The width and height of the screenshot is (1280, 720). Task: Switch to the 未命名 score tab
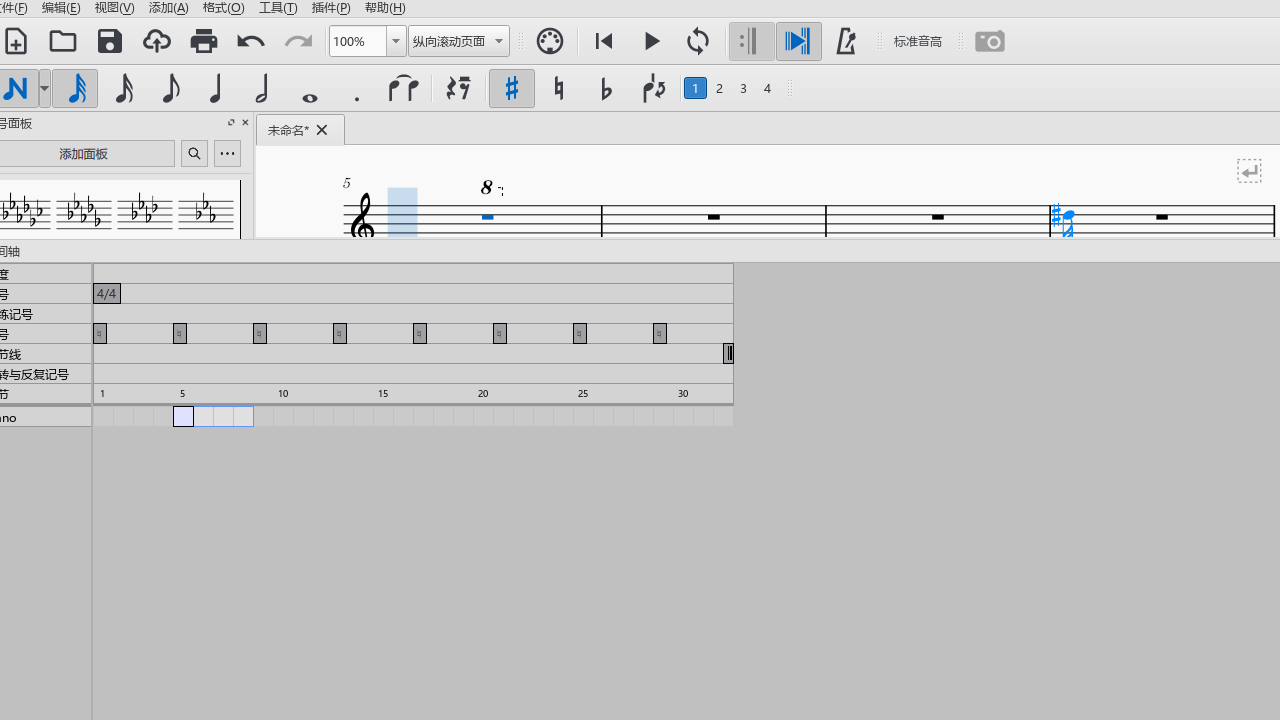[288, 129]
